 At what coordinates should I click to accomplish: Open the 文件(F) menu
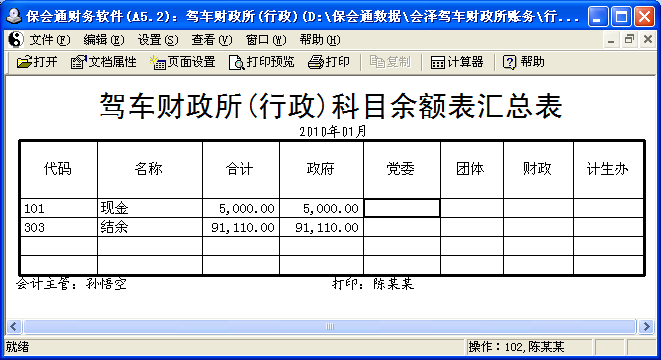click(49, 40)
